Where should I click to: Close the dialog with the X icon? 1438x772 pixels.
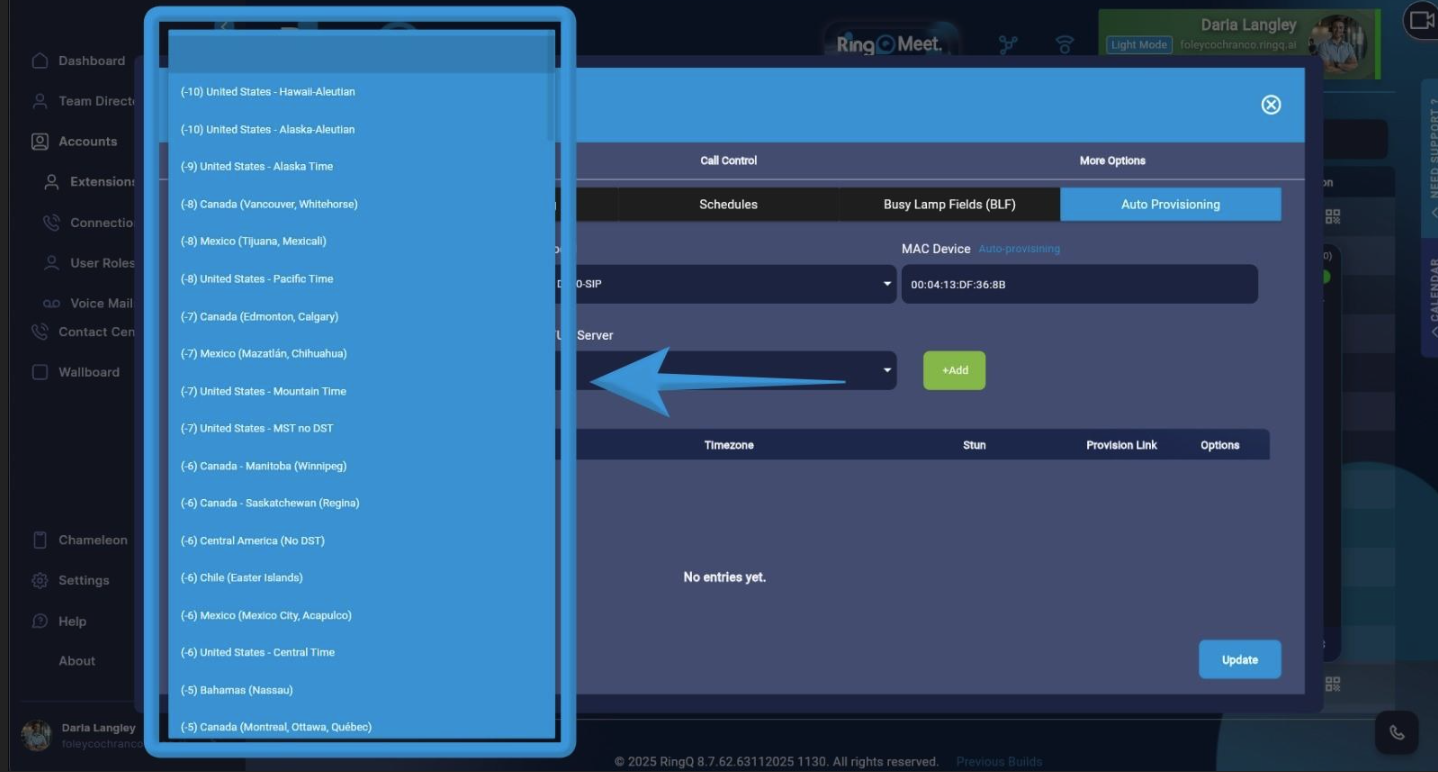[x=1270, y=105]
